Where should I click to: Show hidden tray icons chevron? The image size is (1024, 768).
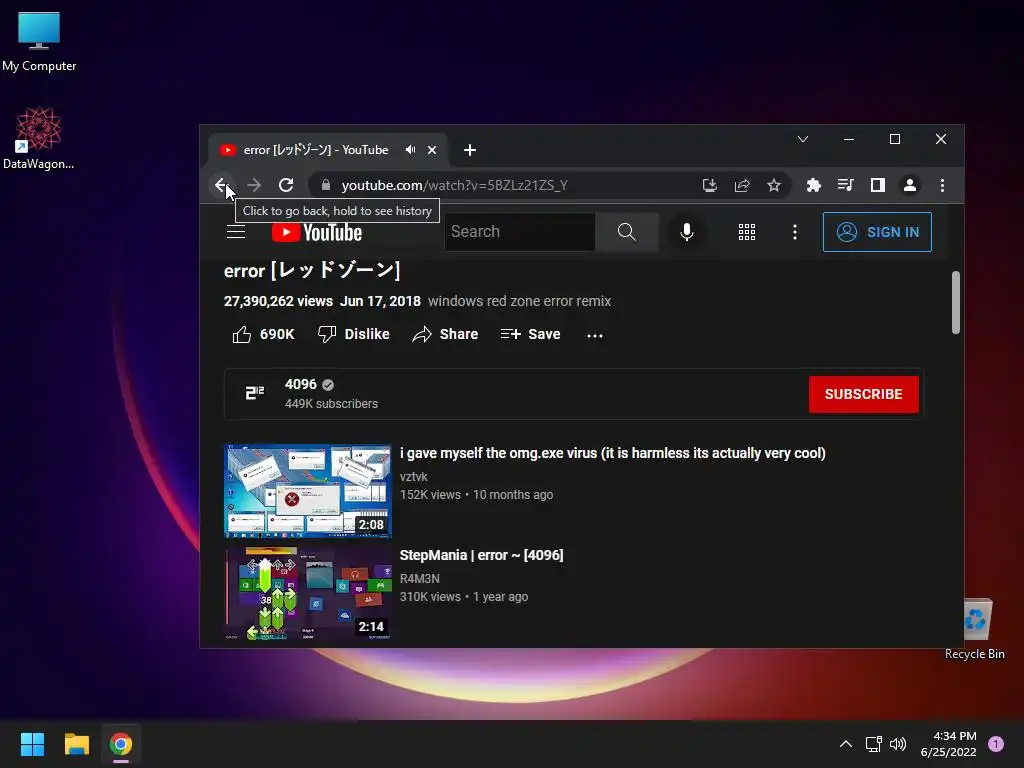tap(845, 744)
